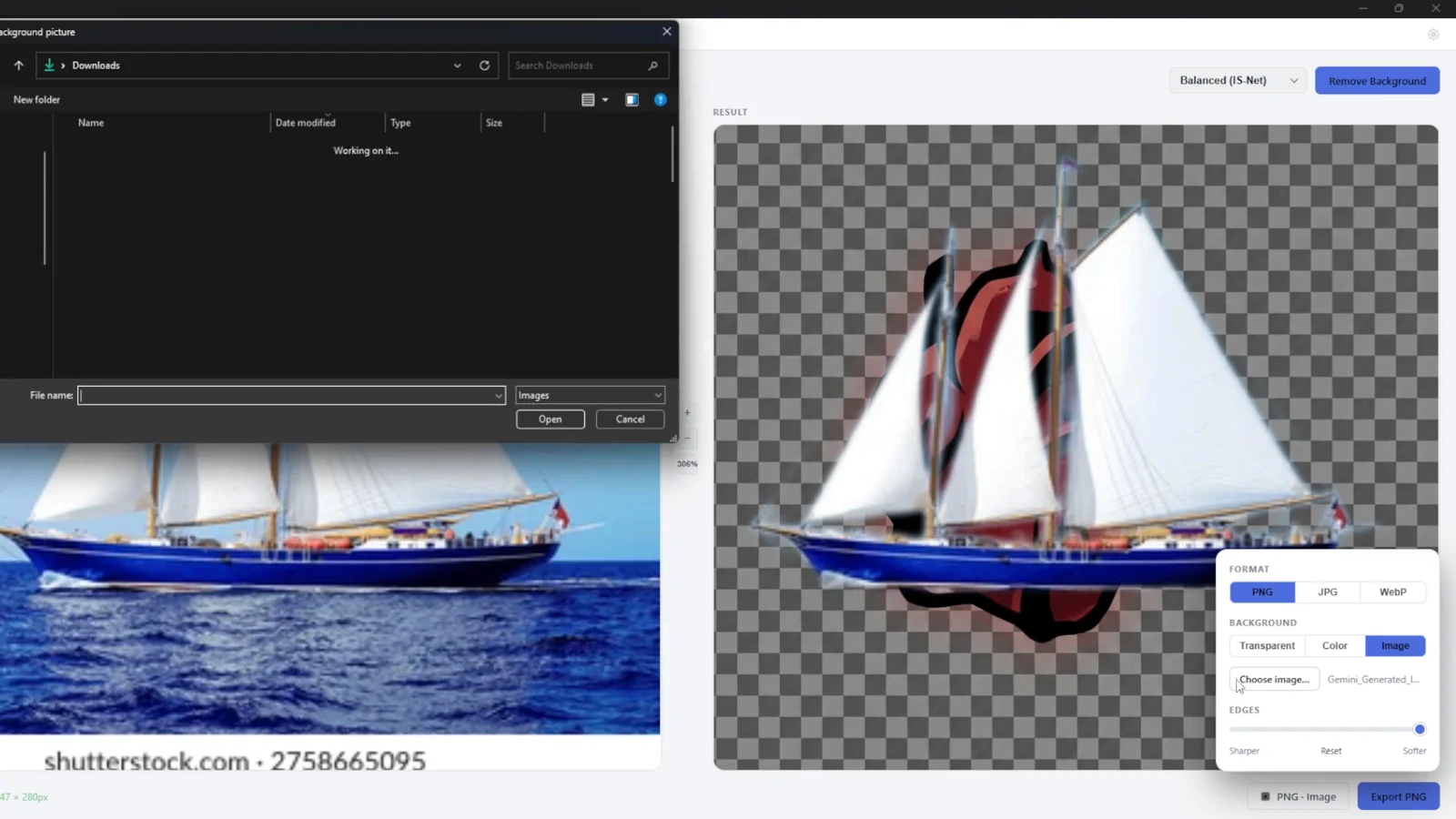Click the Sharper label under edges slider
Viewport: 1456px width, 819px height.
pos(1244,751)
